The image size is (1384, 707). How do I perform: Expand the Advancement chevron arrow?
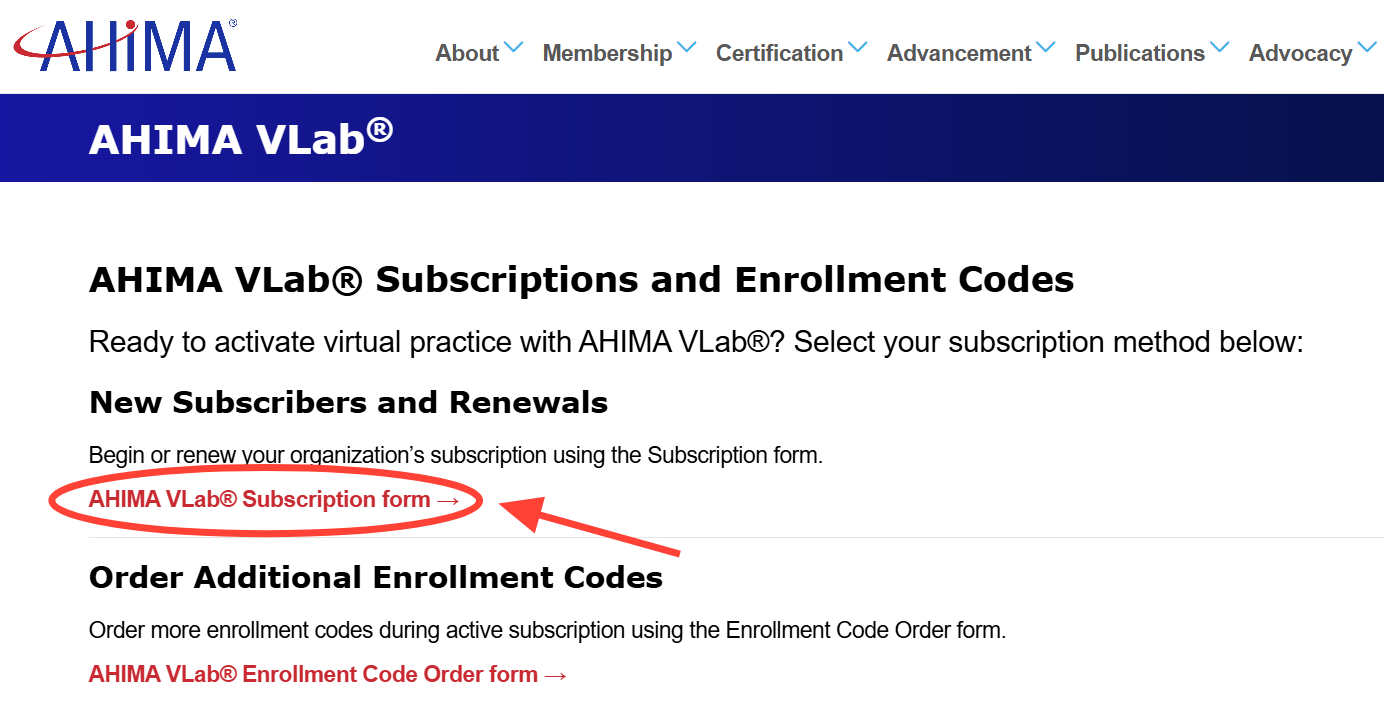(1046, 48)
